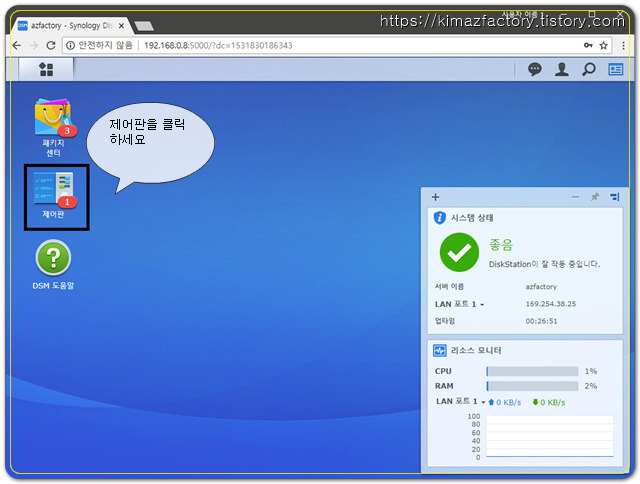This screenshot has height=484, width=640.
Task: Click the DSM search magnifier icon
Action: click(x=589, y=69)
